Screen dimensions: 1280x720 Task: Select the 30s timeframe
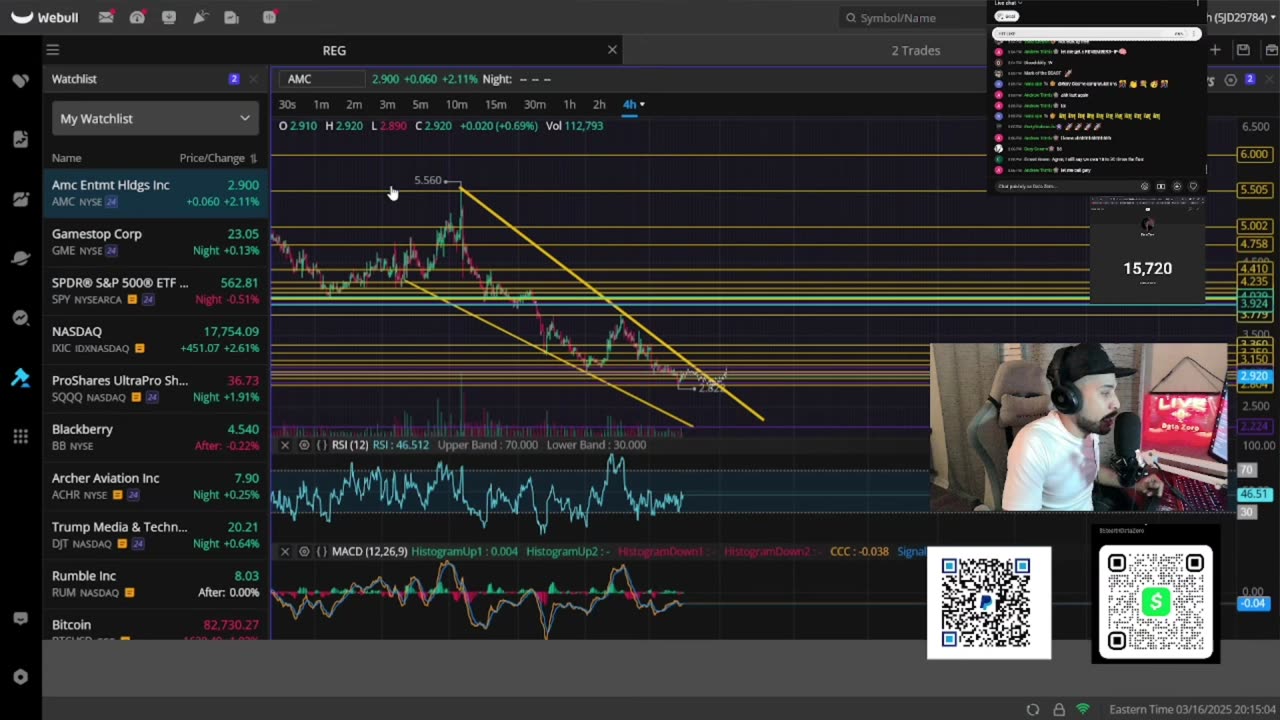point(287,105)
